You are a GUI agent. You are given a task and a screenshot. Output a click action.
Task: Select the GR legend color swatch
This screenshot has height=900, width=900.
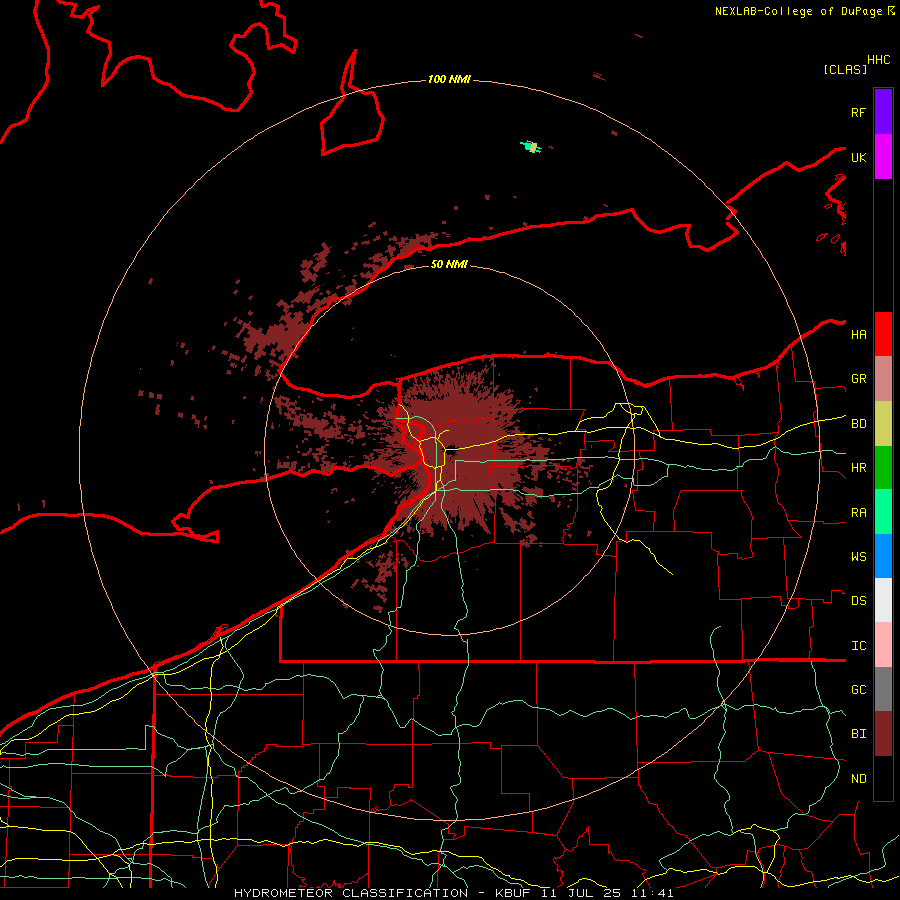pos(883,379)
